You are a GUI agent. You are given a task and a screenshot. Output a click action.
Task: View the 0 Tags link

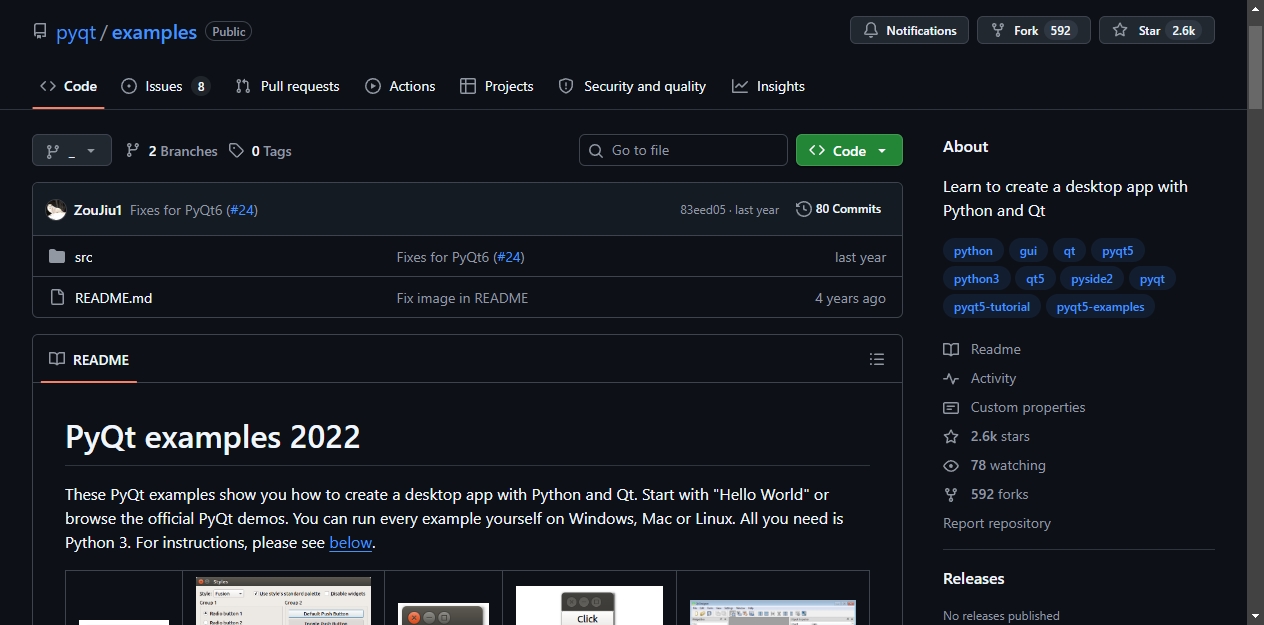click(260, 151)
